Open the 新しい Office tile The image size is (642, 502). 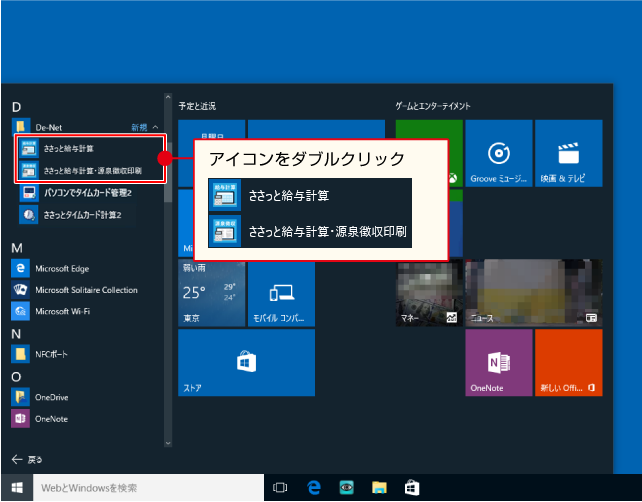click(x=569, y=362)
